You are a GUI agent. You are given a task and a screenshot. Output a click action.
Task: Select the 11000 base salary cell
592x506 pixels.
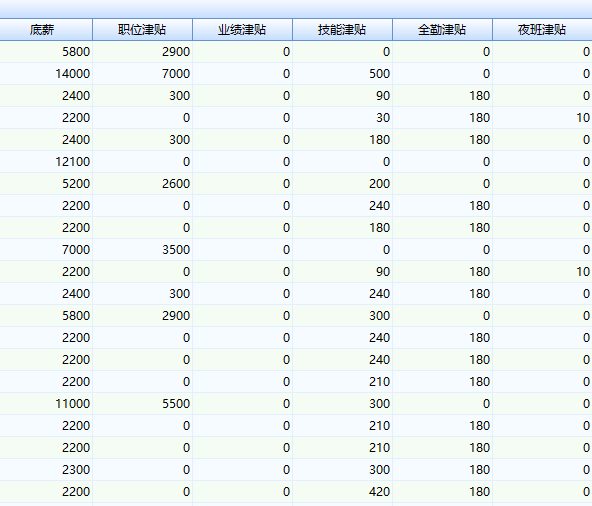[46, 404]
